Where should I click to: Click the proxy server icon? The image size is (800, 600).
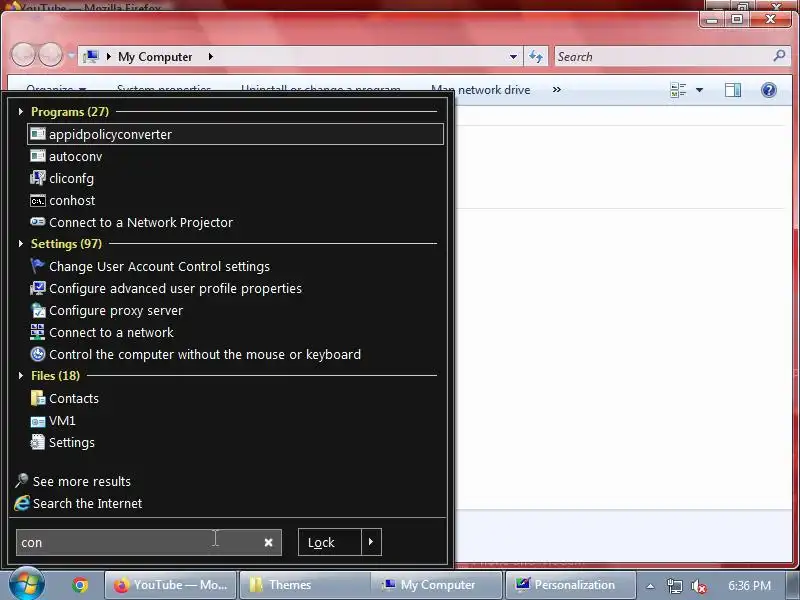pyautogui.click(x=38, y=310)
